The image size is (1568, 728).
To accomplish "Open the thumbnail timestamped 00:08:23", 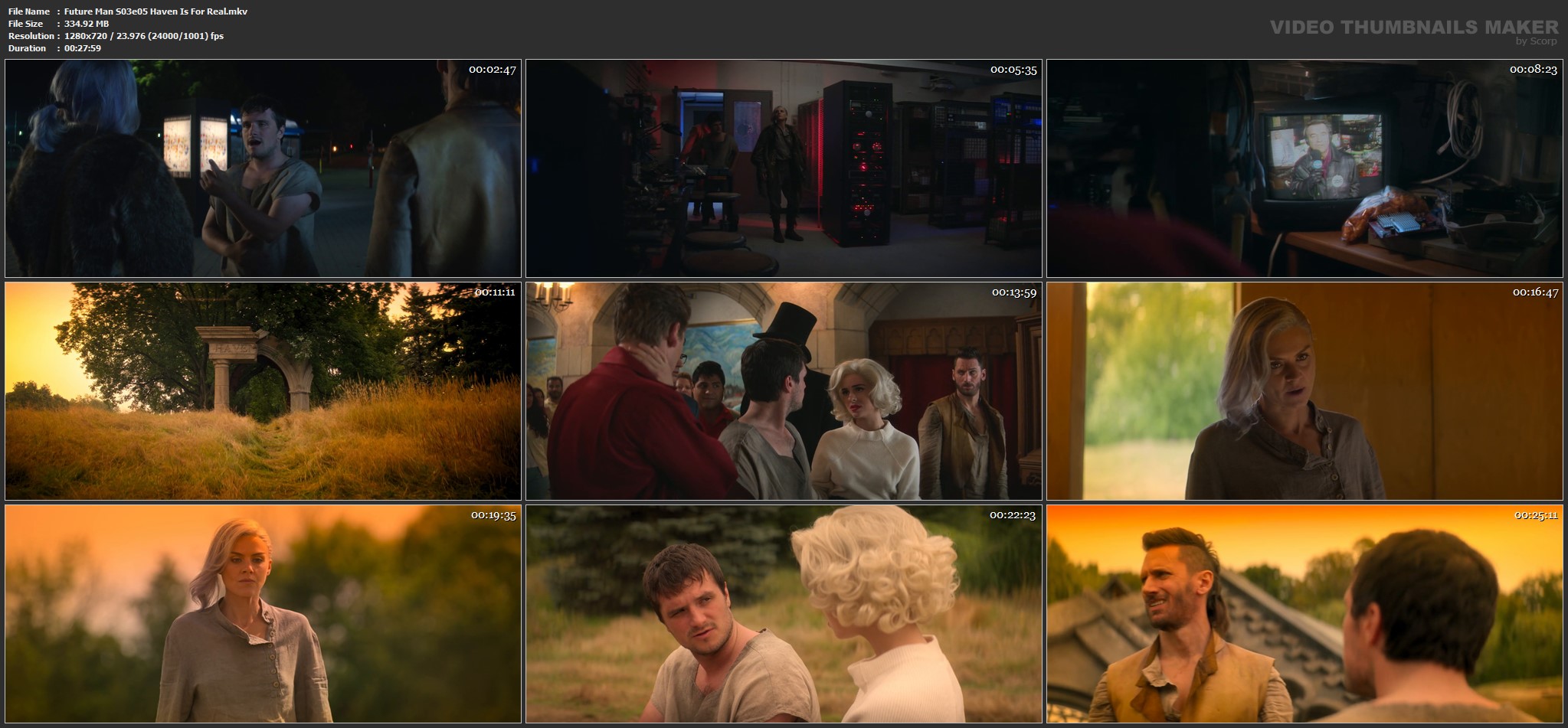I will tap(1304, 168).
